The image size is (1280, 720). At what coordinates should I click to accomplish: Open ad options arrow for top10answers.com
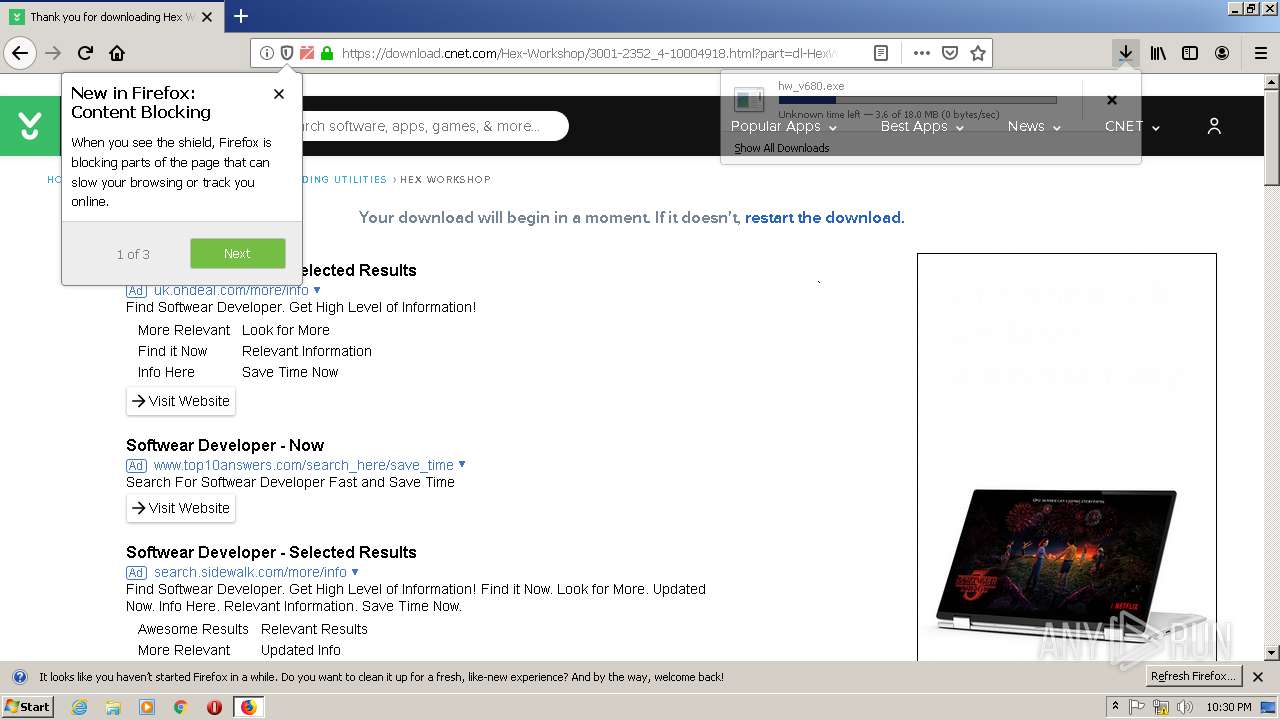click(x=462, y=465)
